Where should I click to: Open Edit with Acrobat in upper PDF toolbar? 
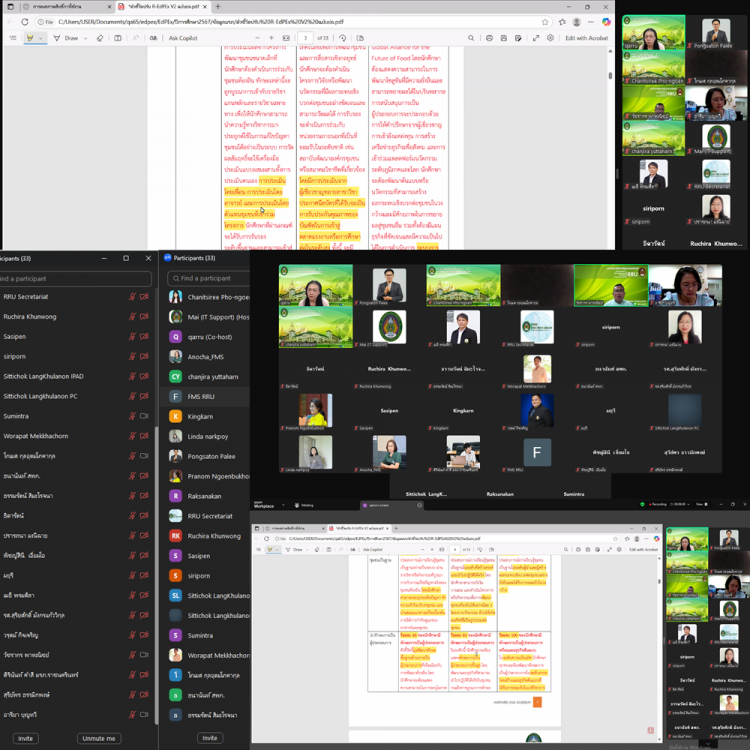585,38
